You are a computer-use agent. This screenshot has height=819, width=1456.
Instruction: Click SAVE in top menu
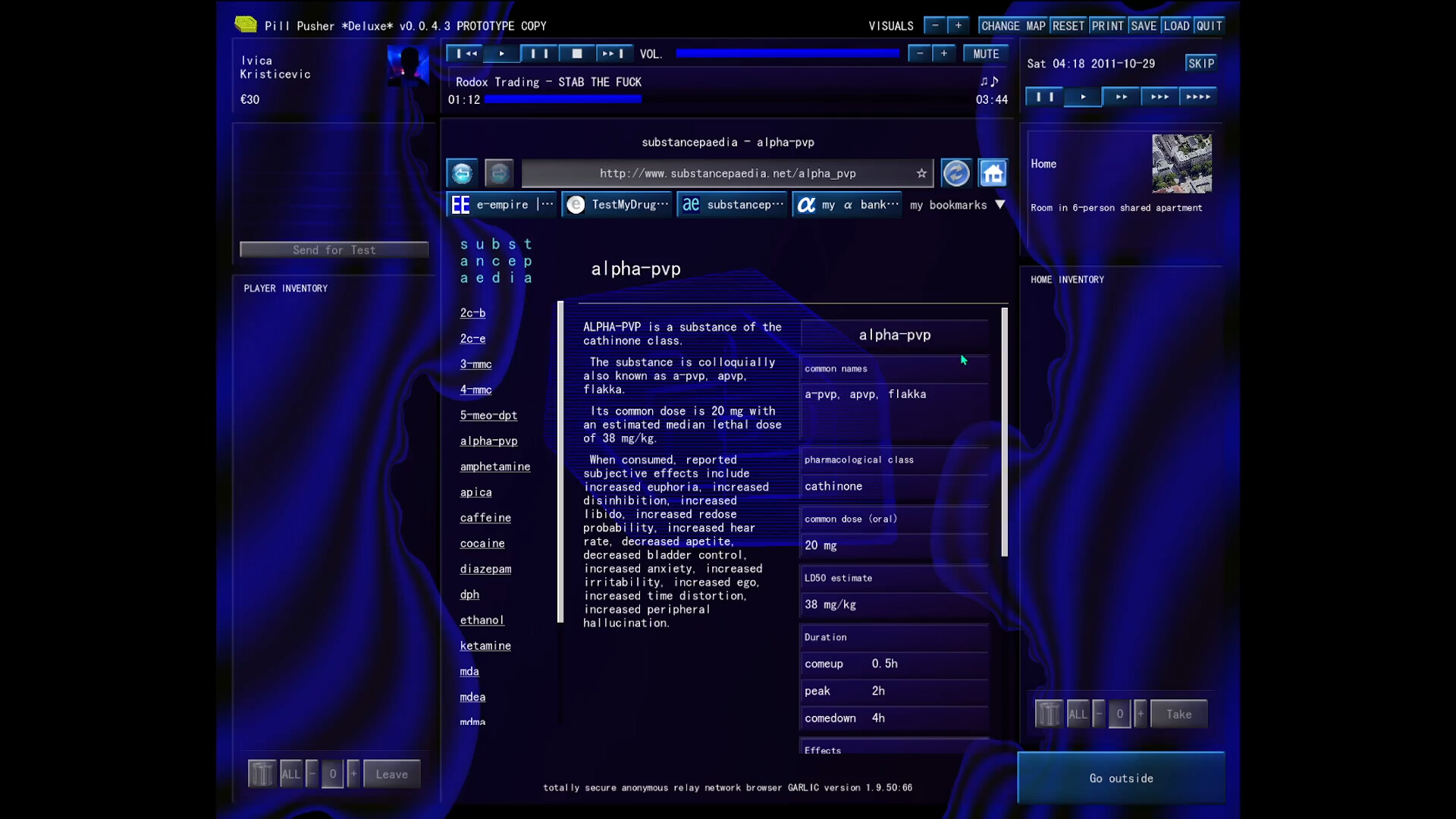pyautogui.click(x=1144, y=26)
